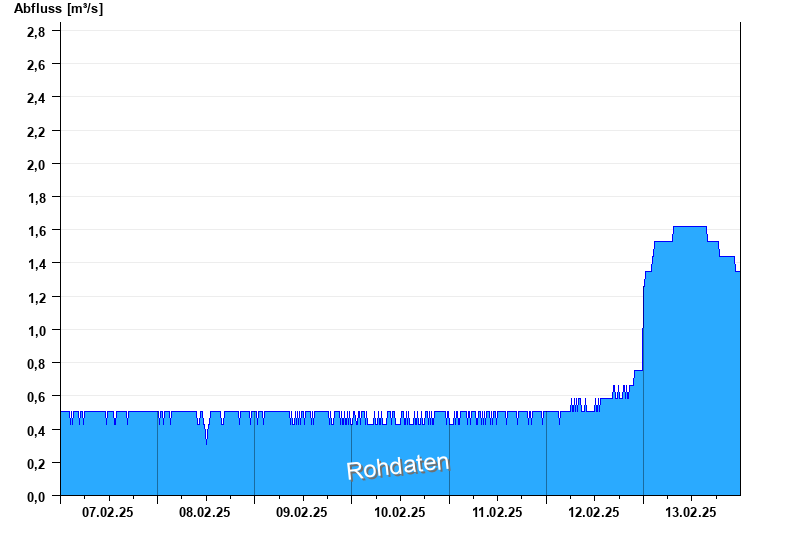Click the 0,0 y-axis origin label
The width and height of the screenshot is (800, 550).
pyautogui.click(x=36, y=496)
